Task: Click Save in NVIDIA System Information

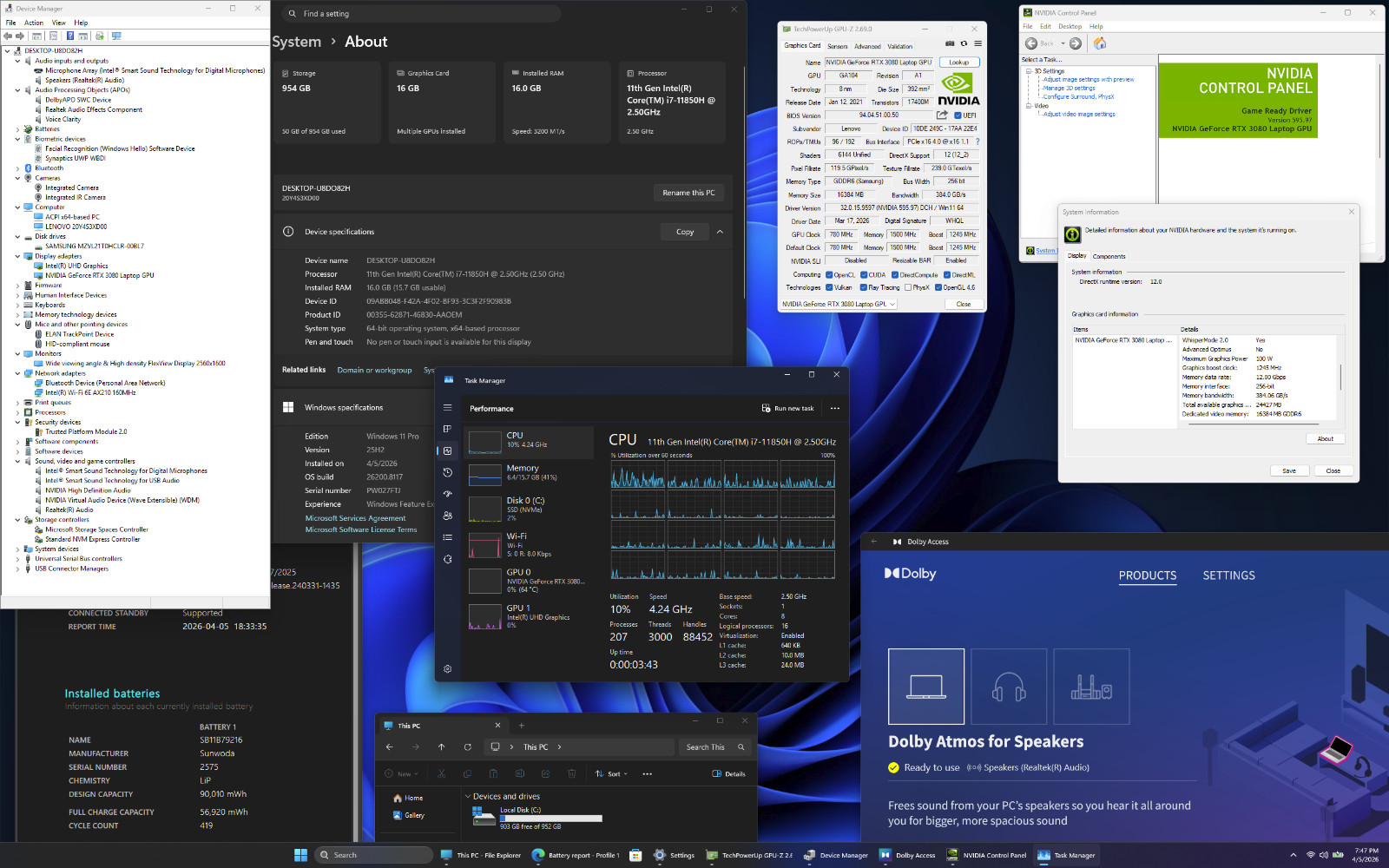Action: click(x=1289, y=470)
